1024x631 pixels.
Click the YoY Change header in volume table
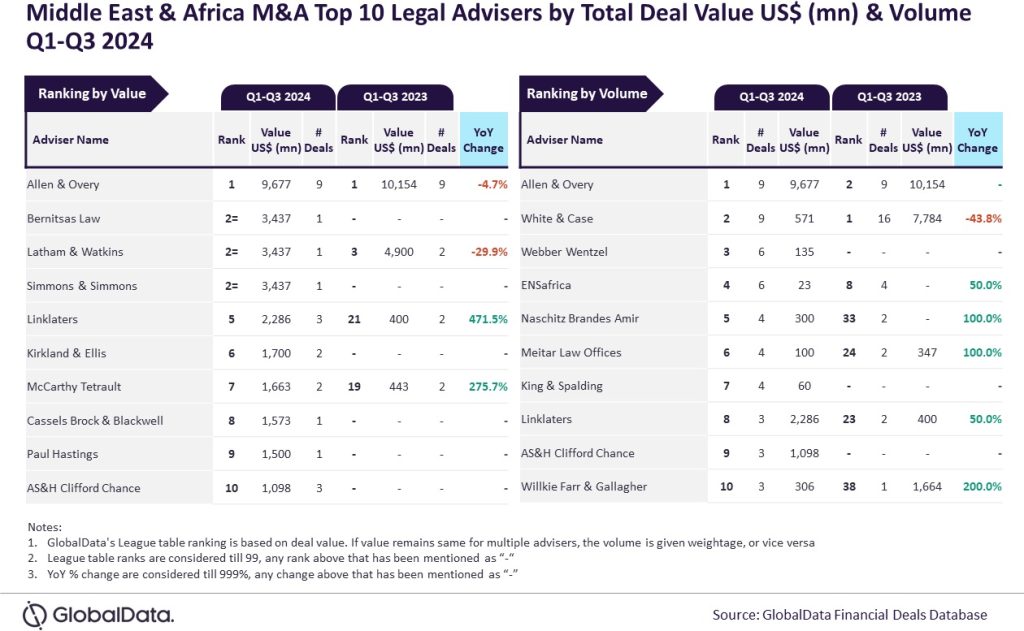click(x=977, y=140)
